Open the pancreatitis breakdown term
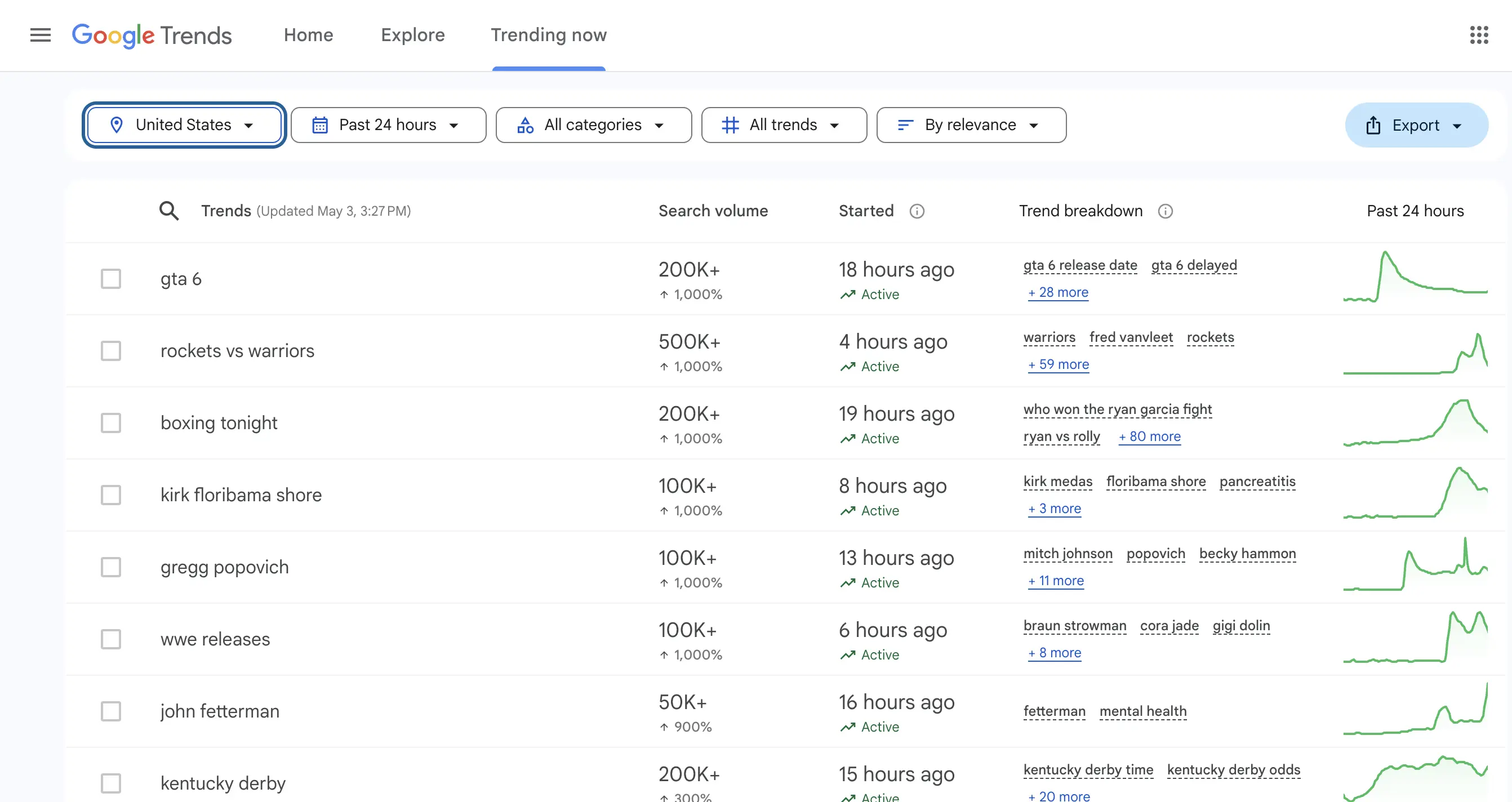The image size is (1512, 802). pos(1257,482)
